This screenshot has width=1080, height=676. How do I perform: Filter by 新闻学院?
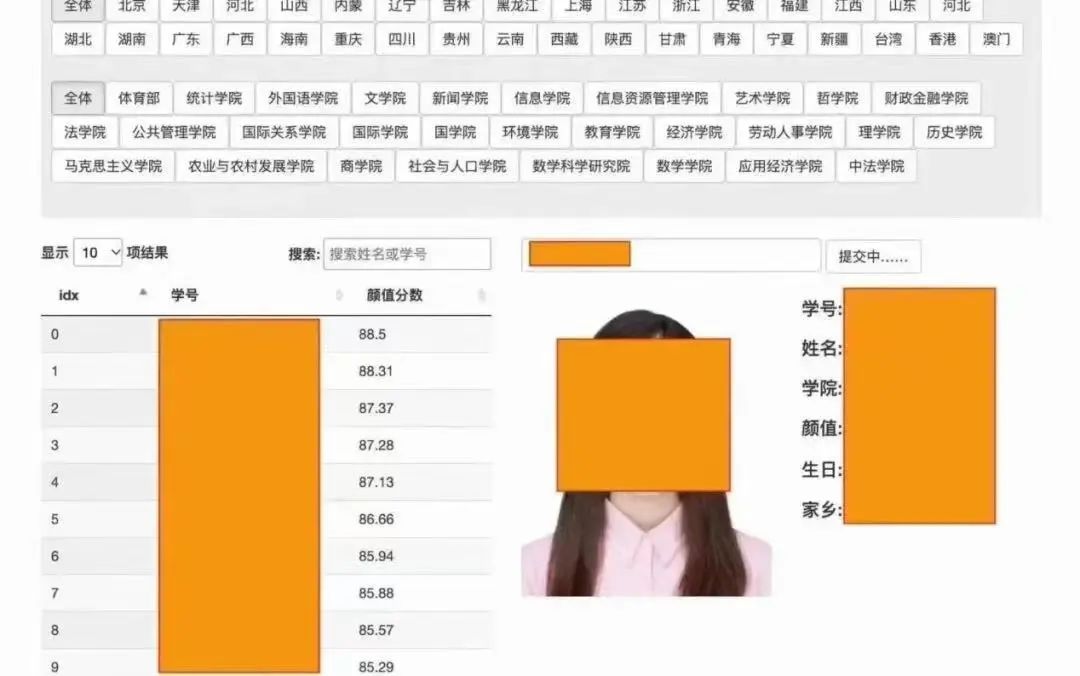(x=460, y=98)
